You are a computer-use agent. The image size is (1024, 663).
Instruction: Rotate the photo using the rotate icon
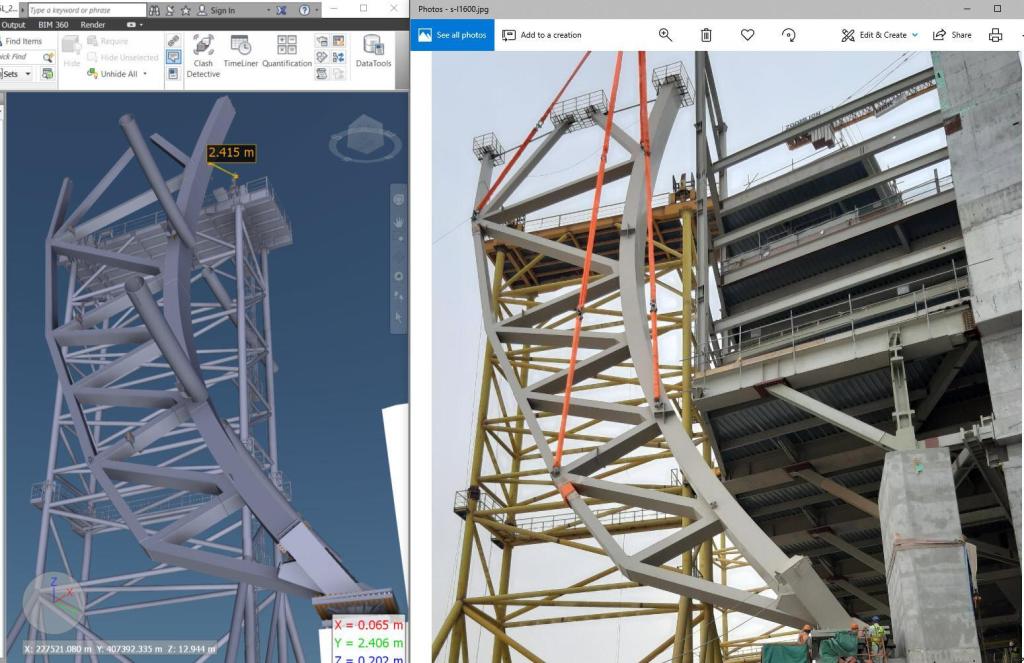click(788, 35)
